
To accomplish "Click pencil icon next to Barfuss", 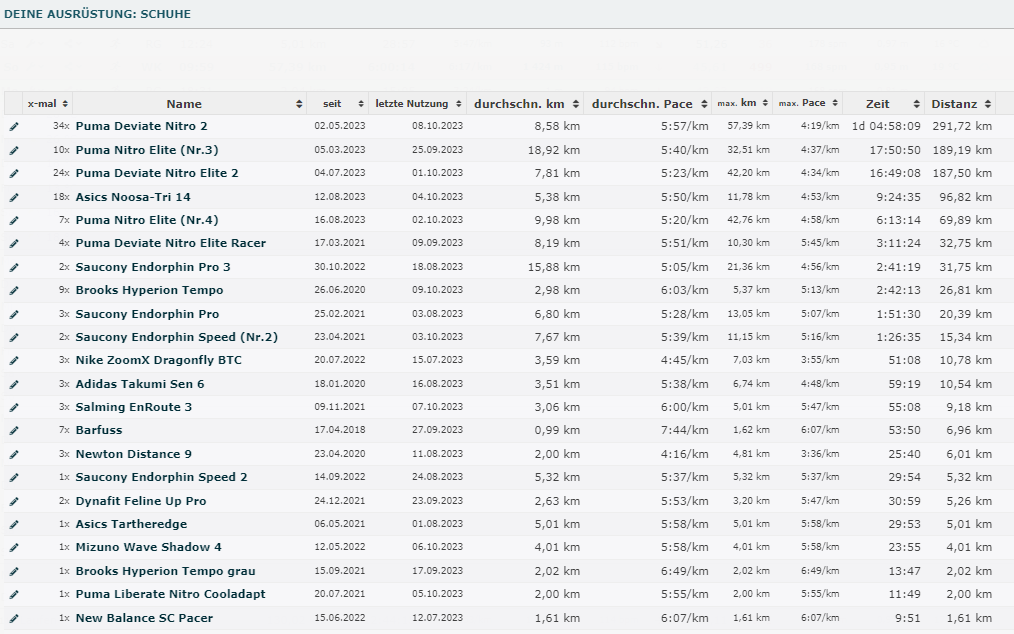I will click(14, 431).
